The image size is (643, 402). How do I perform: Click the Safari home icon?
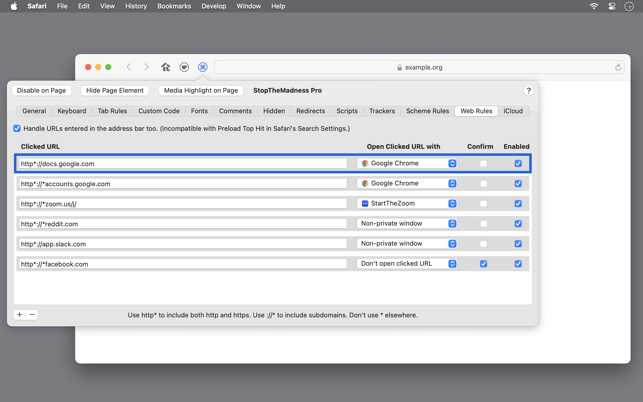click(166, 67)
